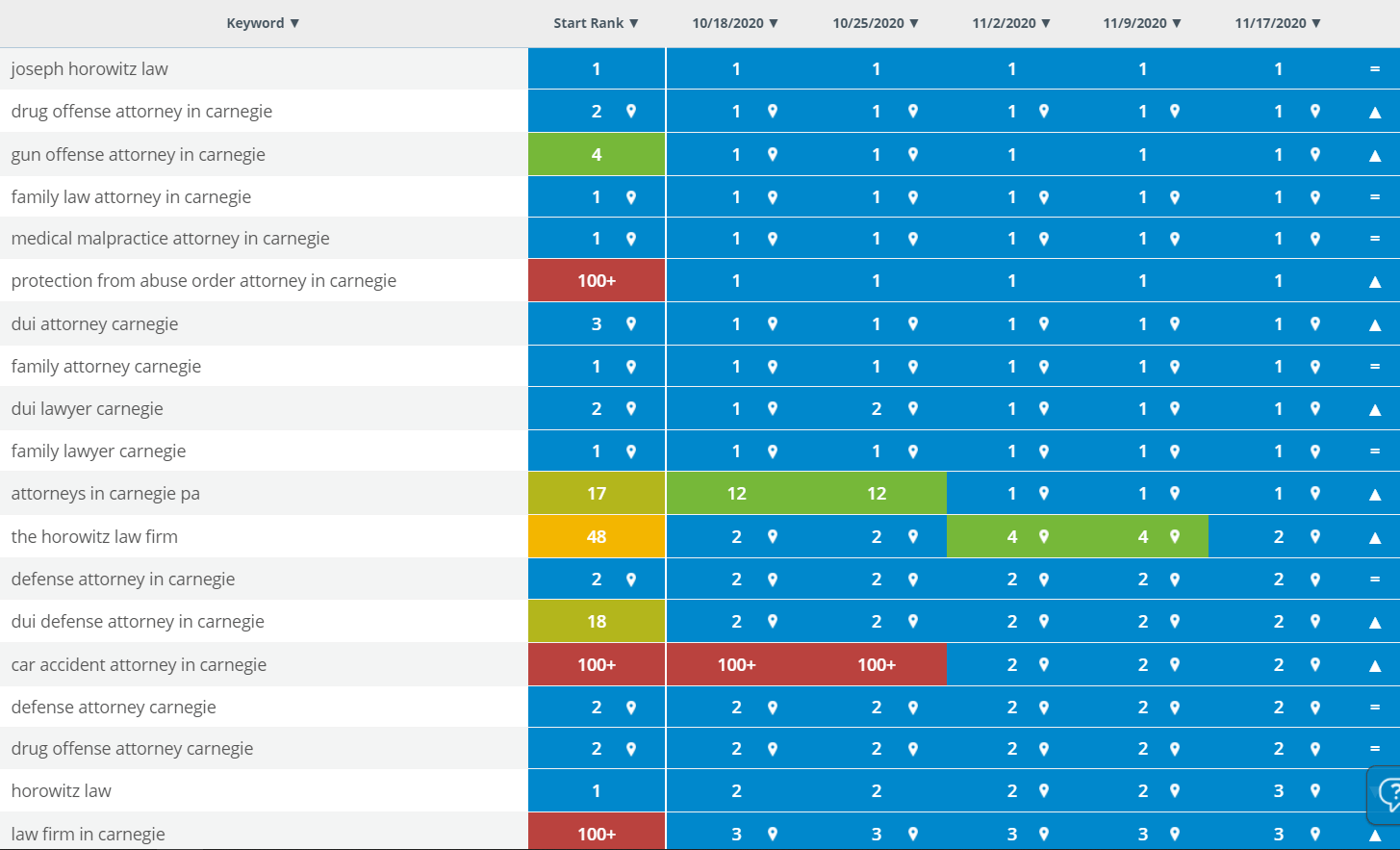Click map pin in drug offense attorney in carnegie Start Rank
Viewport: 1400px width, 850px height.
point(631,111)
